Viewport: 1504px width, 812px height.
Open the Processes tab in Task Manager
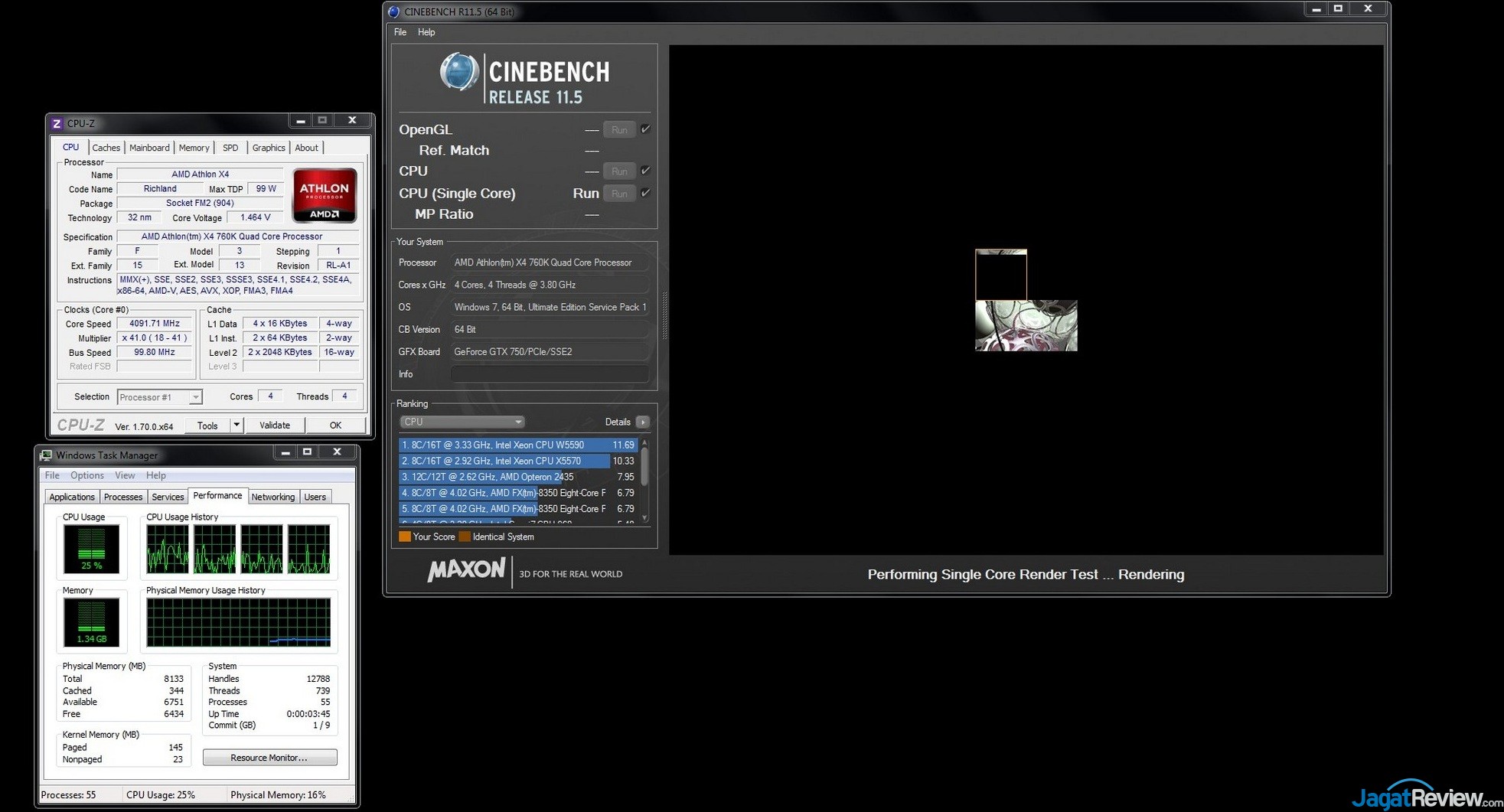click(x=122, y=497)
